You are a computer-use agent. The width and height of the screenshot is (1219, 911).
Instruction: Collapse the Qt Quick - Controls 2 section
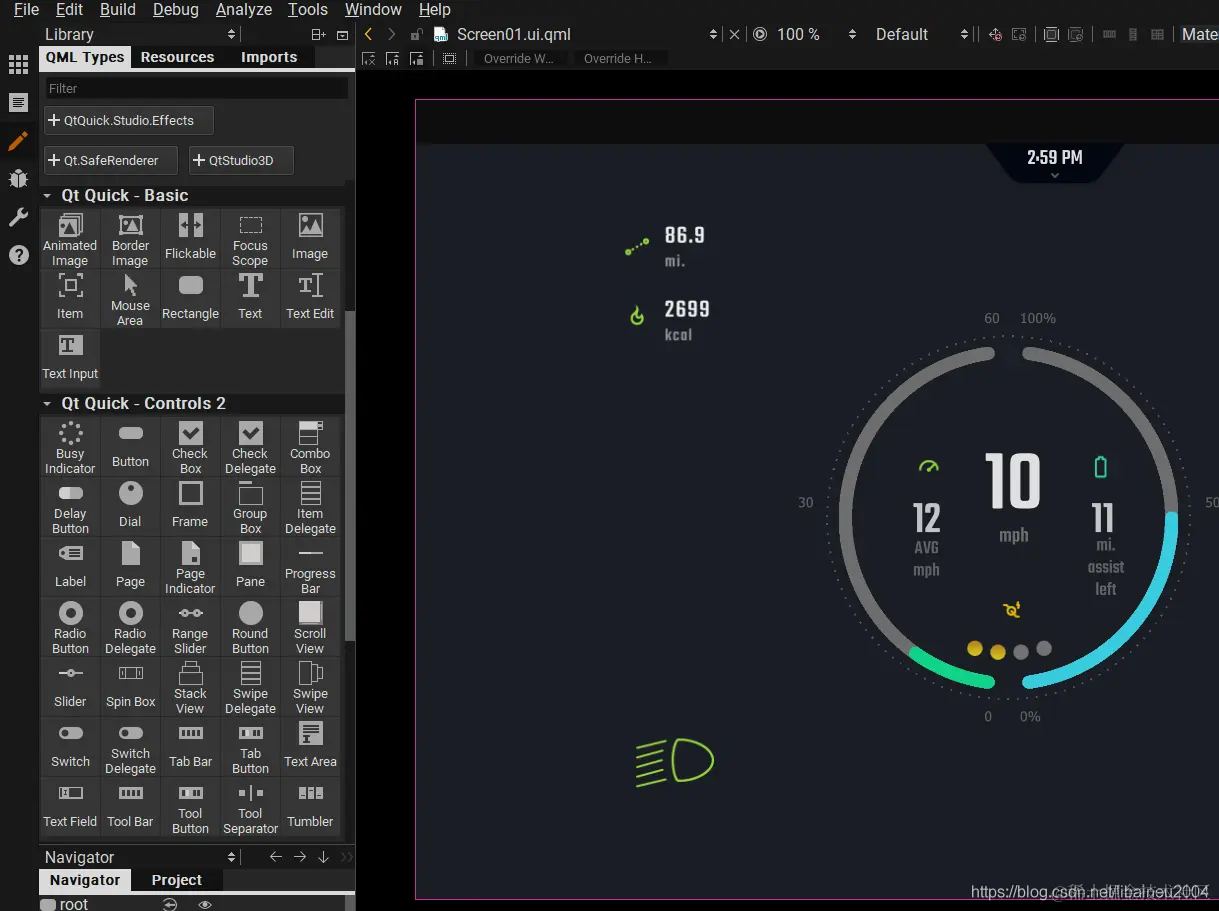click(47, 404)
